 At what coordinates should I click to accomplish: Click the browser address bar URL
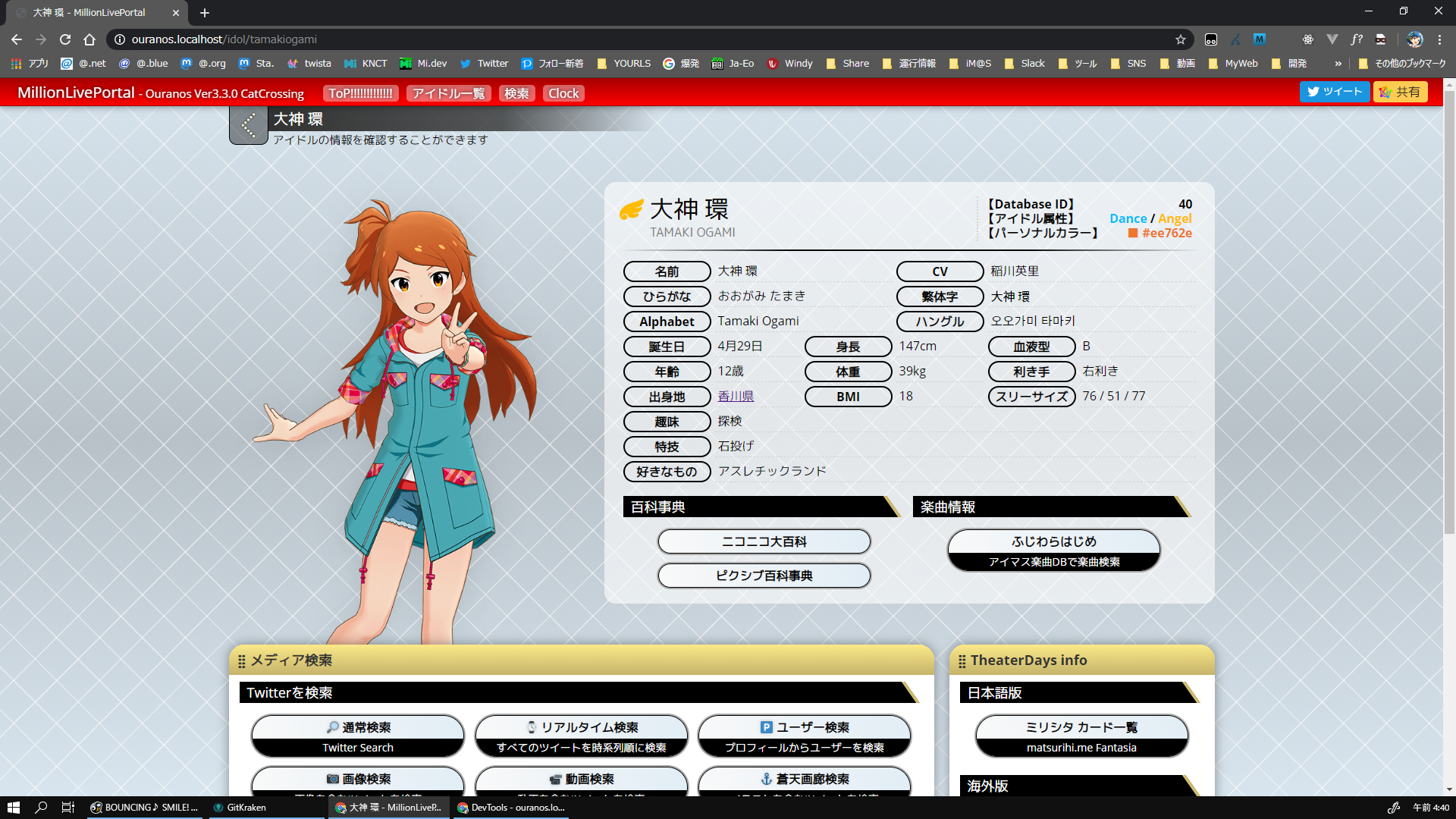pos(224,39)
